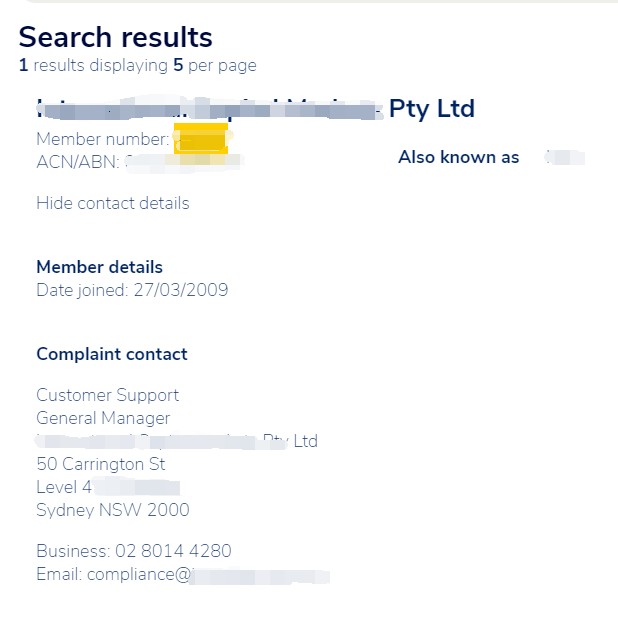Viewport: 618px width, 623px height.
Task: Click the blurred alias next to Also known as
Action: tap(564, 157)
